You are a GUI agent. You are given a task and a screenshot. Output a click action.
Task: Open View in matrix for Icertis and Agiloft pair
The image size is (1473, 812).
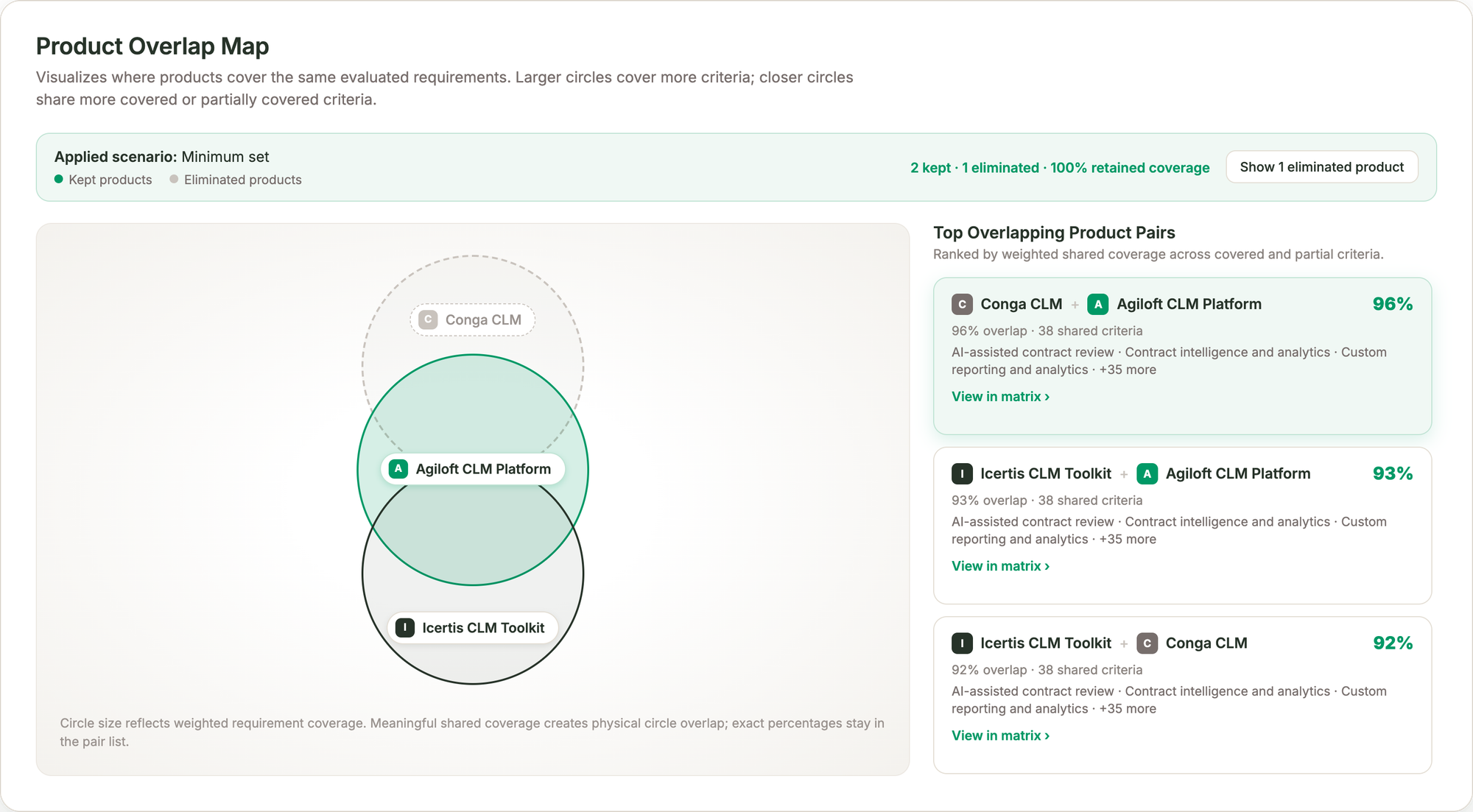(x=1000, y=566)
